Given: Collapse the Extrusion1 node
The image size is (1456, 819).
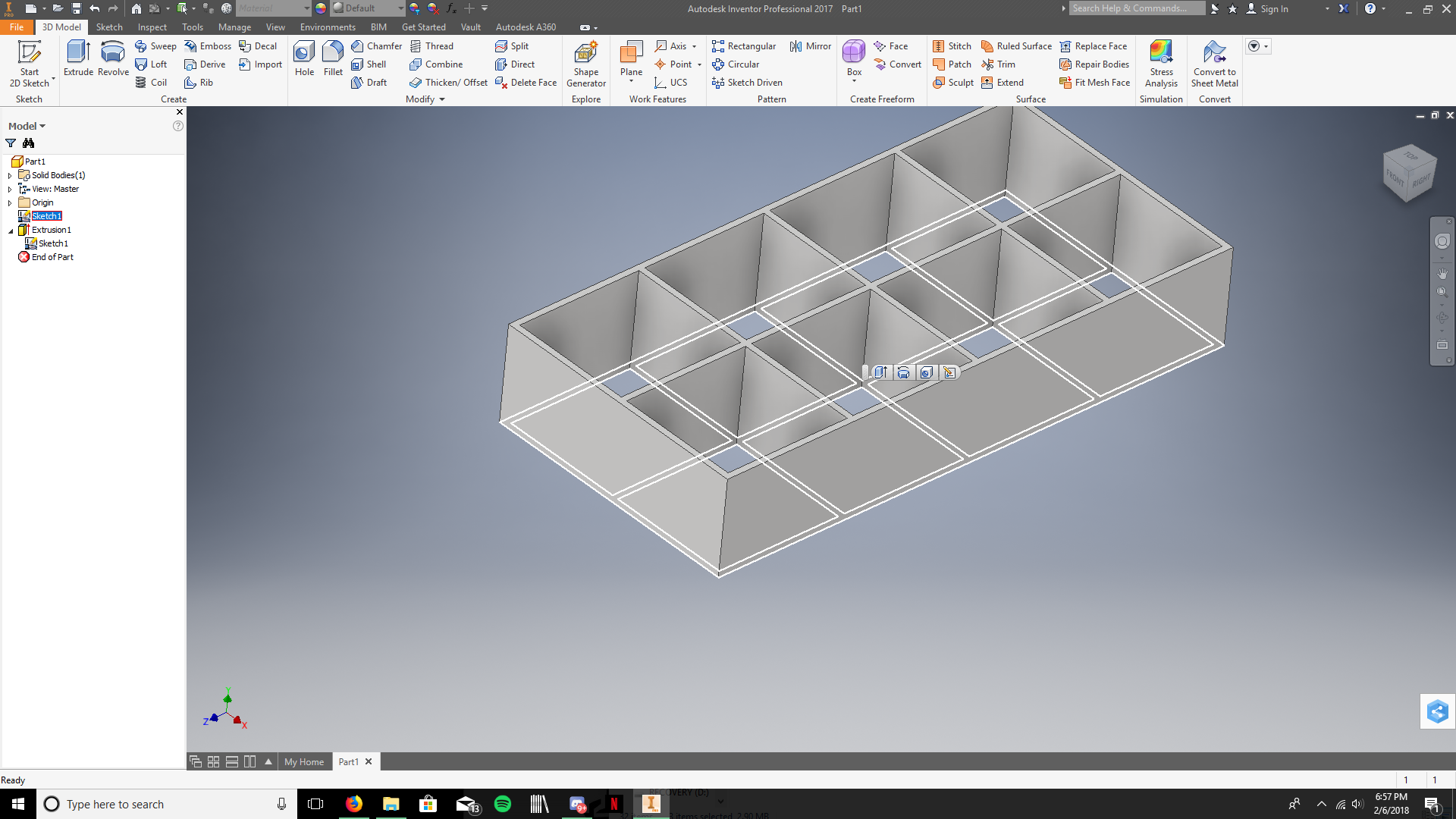Looking at the screenshot, I should (x=10, y=230).
